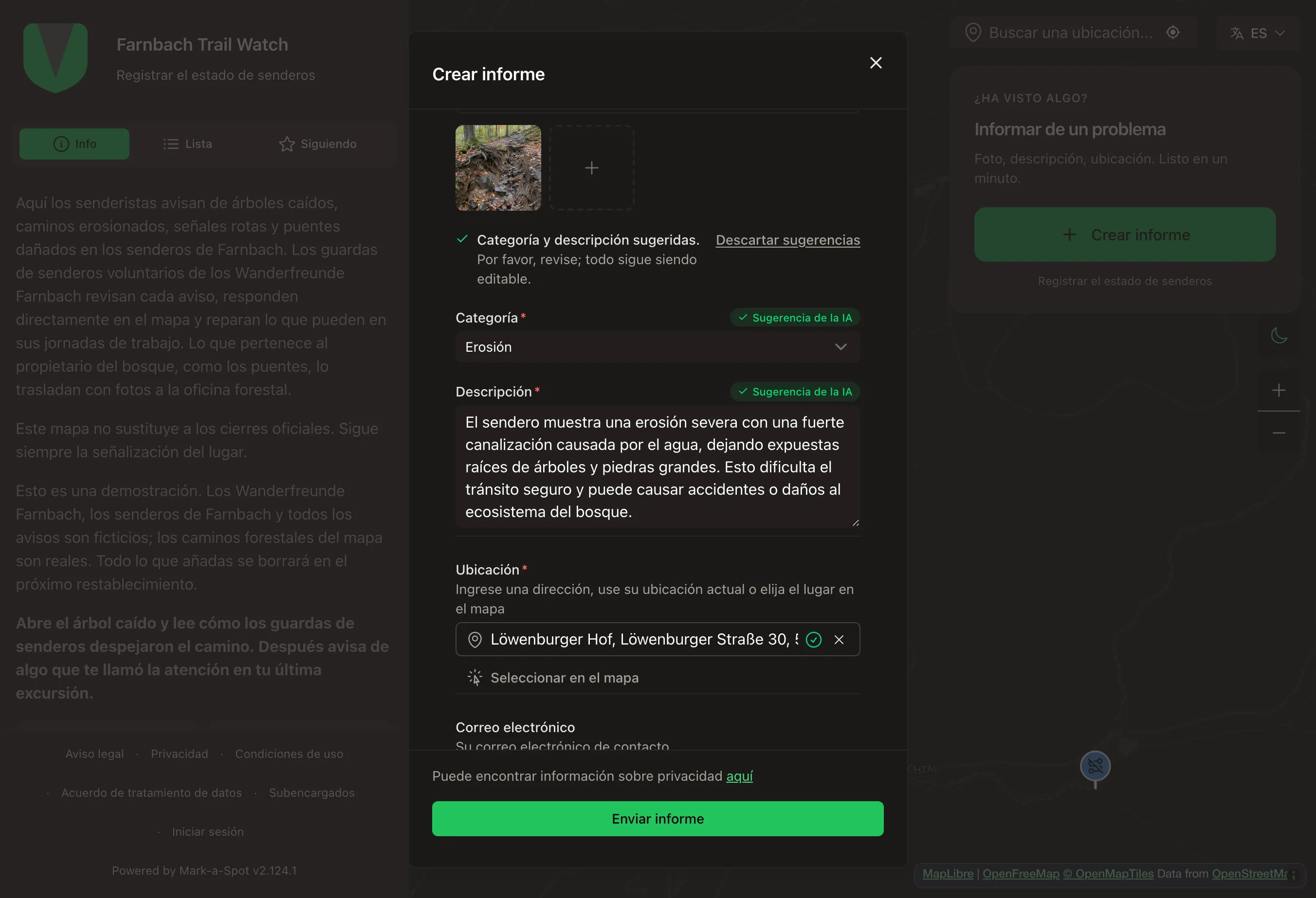Click Iniciar sesión link
Image resolution: width=1316 pixels, height=898 pixels.
(208, 831)
